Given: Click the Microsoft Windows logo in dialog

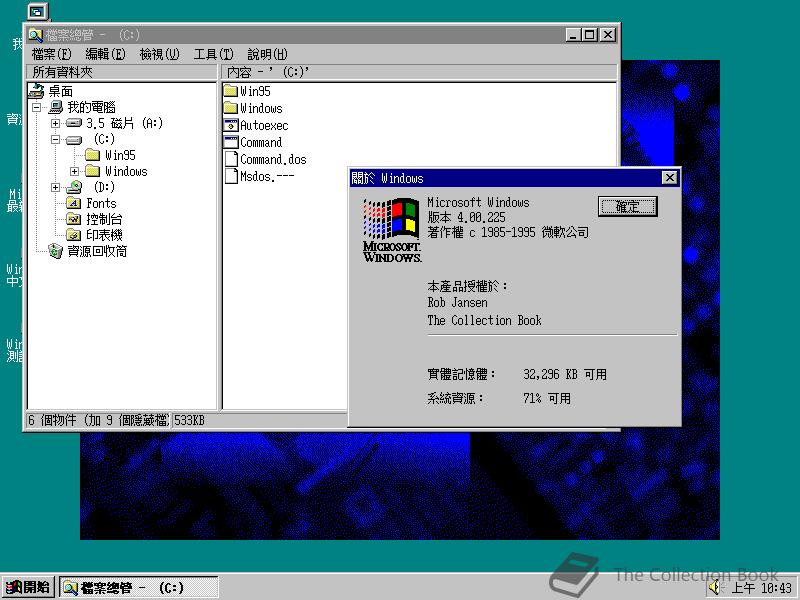Looking at the screenshot, I should click(392, 230).
